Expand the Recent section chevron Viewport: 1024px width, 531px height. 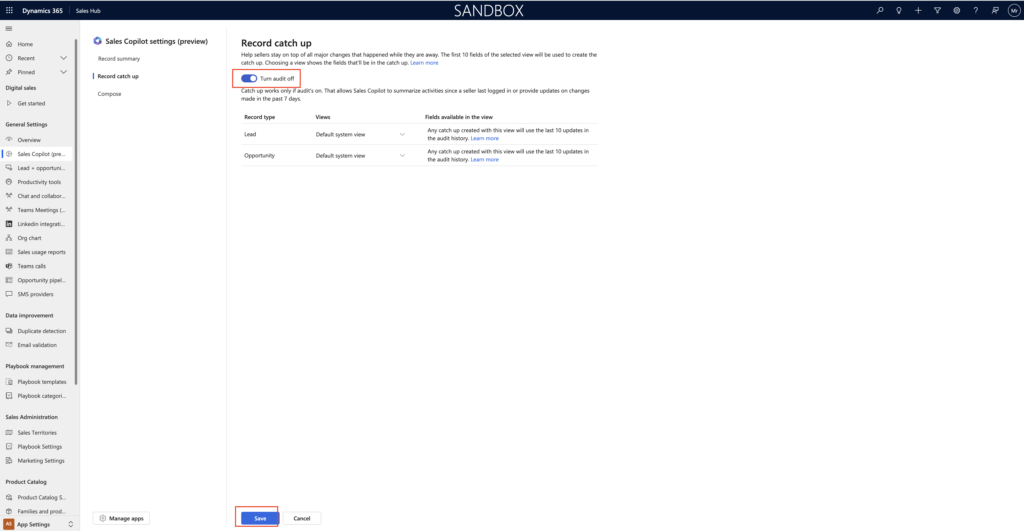pyautogui.click(x=63, y=58)
